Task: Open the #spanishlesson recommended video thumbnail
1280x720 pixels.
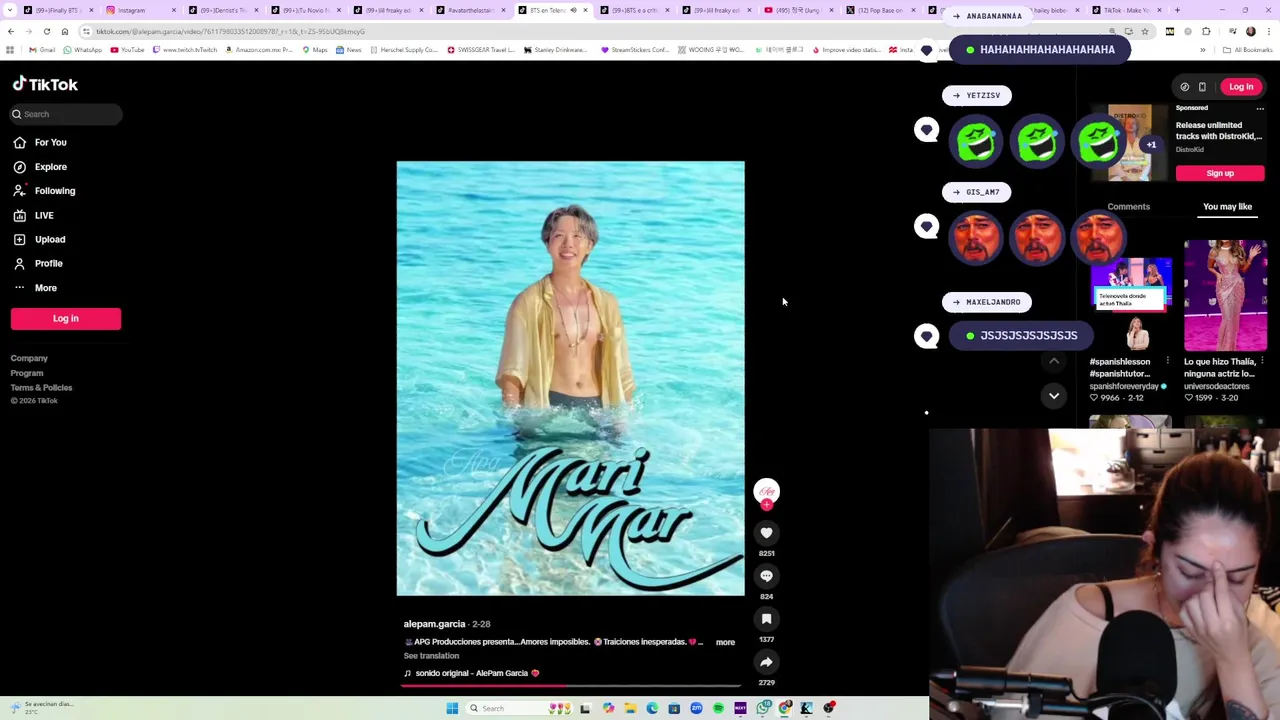Action: 1130,296
